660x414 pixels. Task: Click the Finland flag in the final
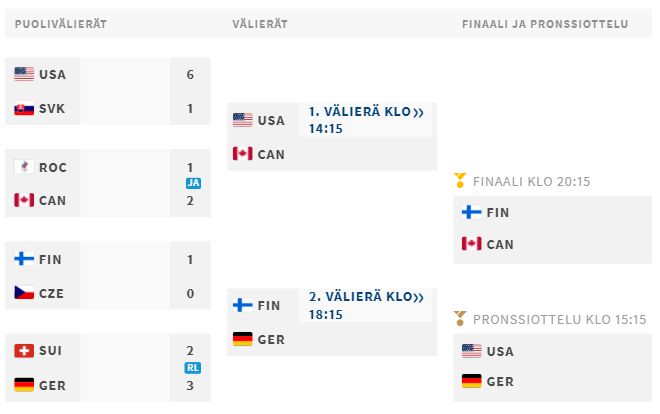[471, 212]
